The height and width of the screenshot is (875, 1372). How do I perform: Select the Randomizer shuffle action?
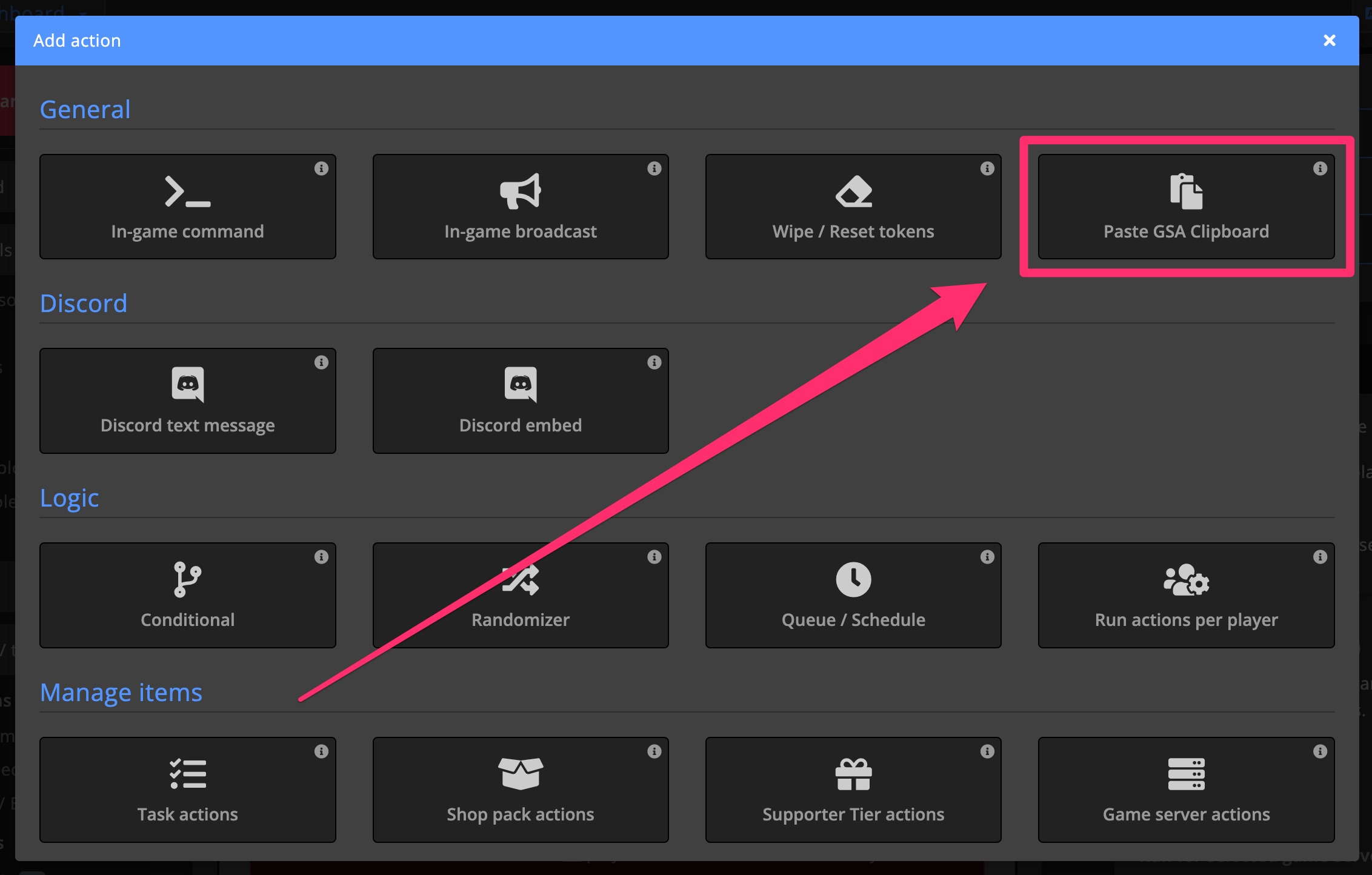(x=520, y=595)
